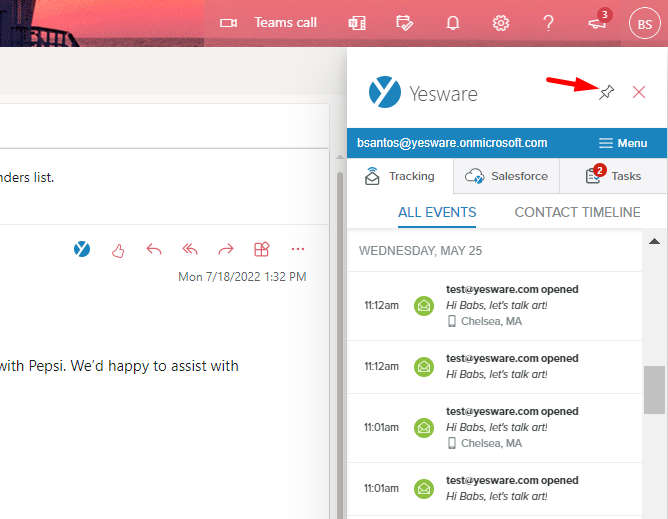Reply to the message
Viewport: 668px width, 519px height.
coord(154,249)
